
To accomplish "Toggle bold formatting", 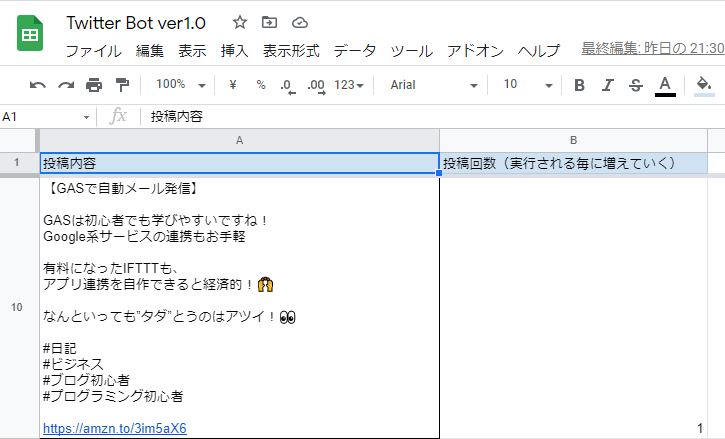I will click(579, 85).
